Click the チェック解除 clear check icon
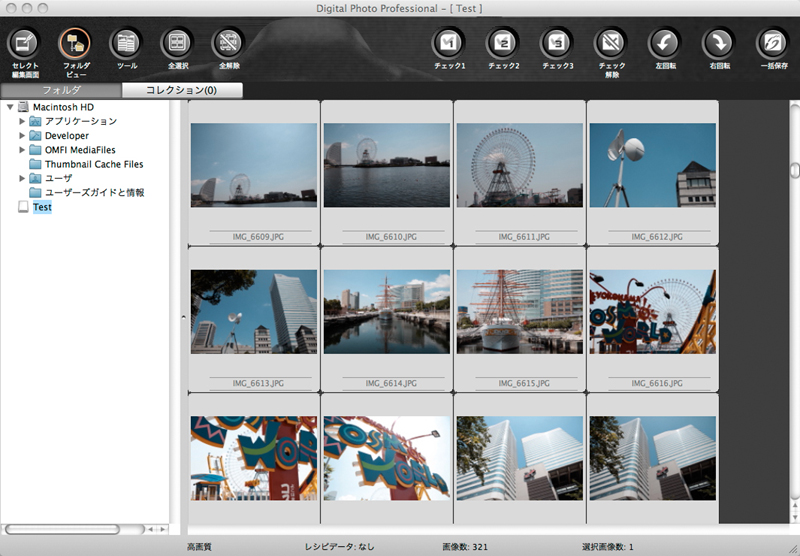 coord(611,43)
